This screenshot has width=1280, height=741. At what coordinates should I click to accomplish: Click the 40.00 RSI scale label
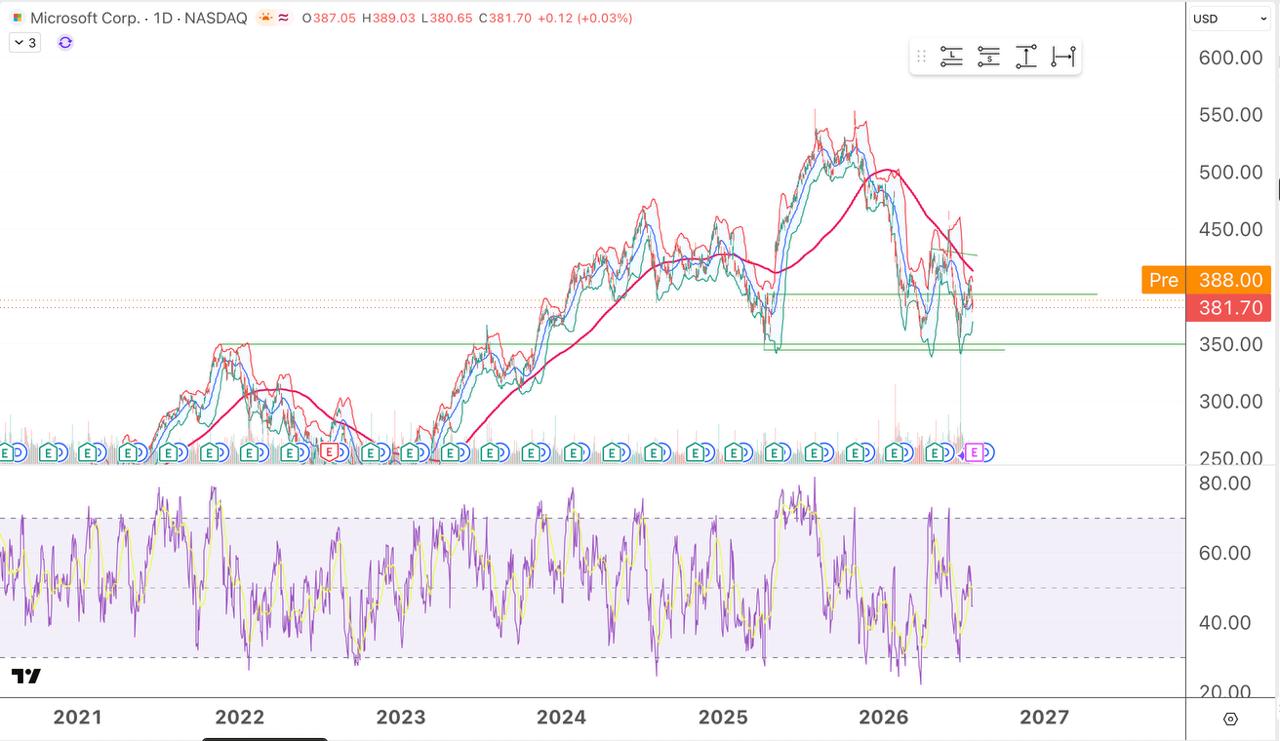point(1225,622)
